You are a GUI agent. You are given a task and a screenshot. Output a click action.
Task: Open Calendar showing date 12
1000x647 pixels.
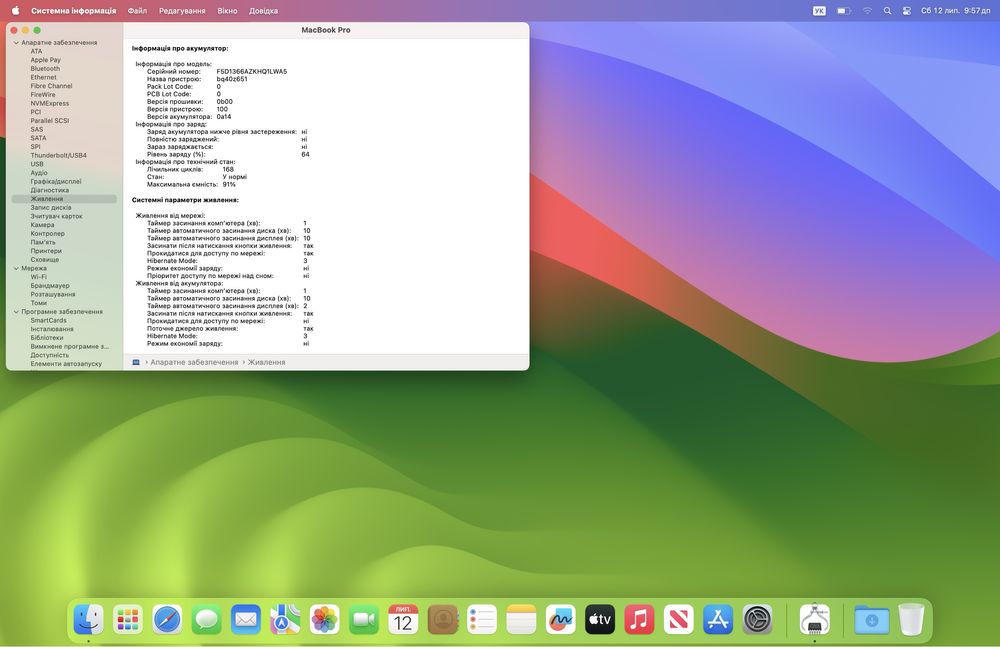[403, 619]
